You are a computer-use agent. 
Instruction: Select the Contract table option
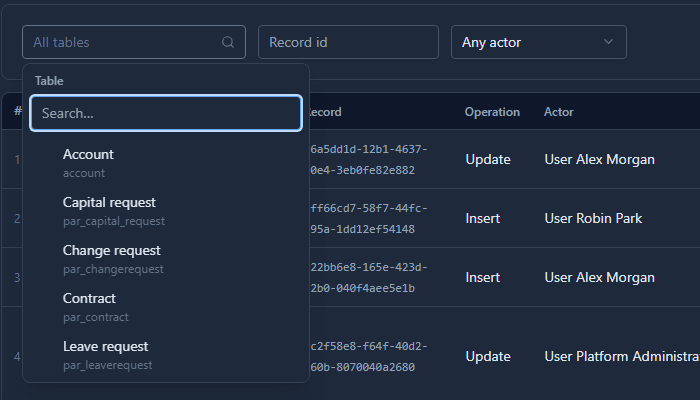tap(166, 307)
